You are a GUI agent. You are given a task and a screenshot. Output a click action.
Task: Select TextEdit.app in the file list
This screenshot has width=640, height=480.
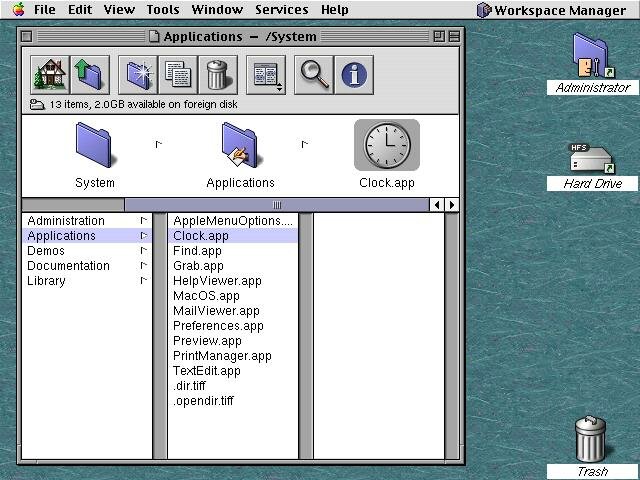233,371
